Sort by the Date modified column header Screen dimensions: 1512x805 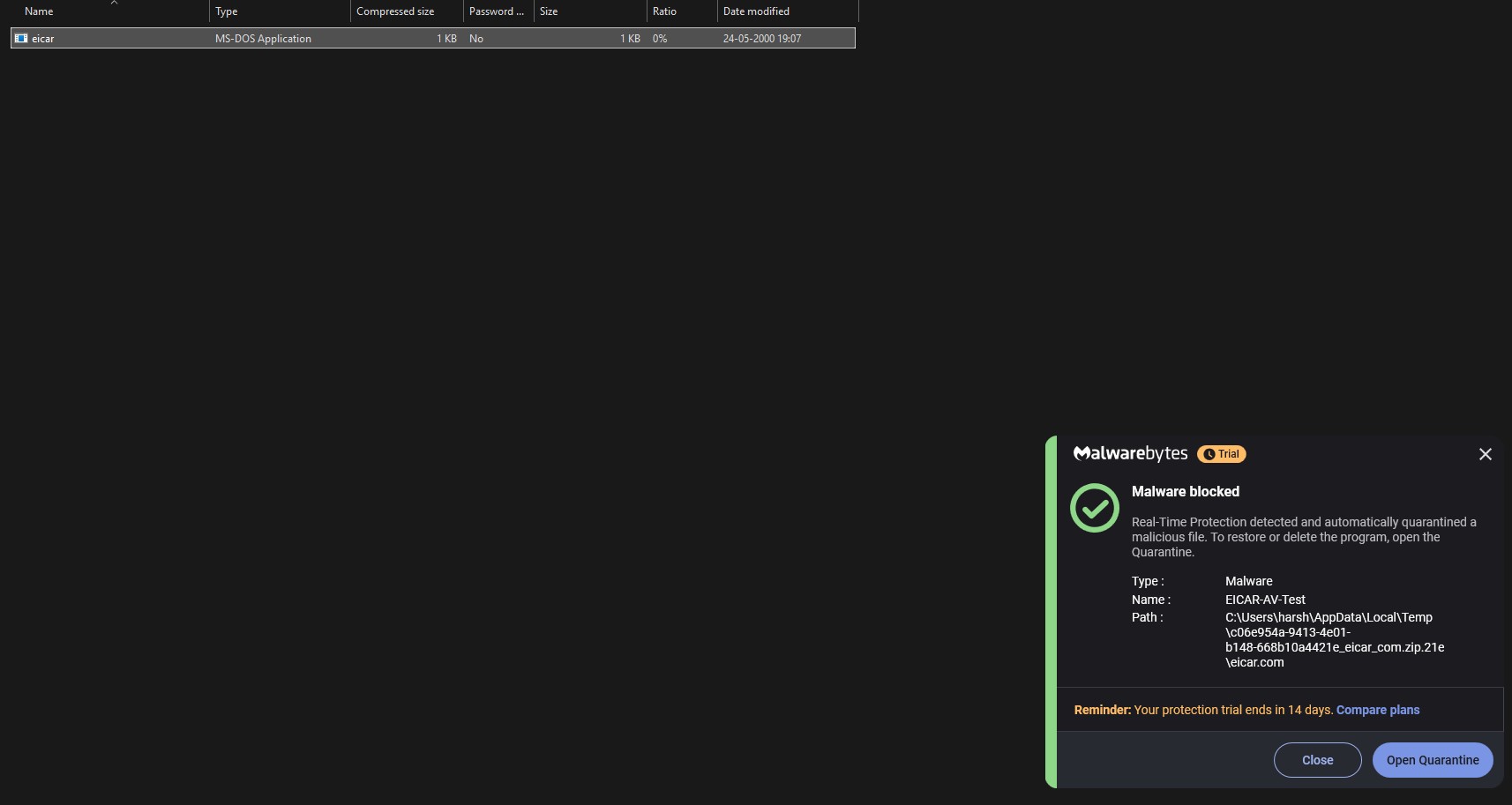click(788, 11)
